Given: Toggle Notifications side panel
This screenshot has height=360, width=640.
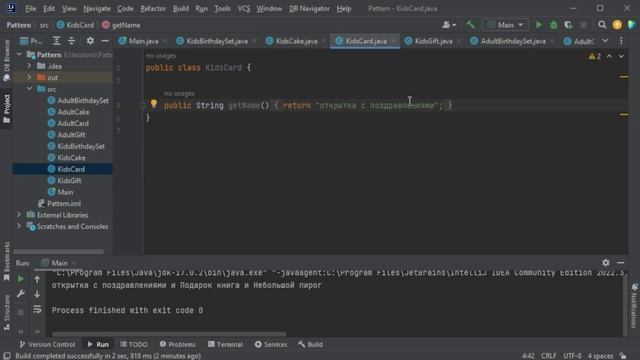Looking at the screenshot, I should 634,306.
